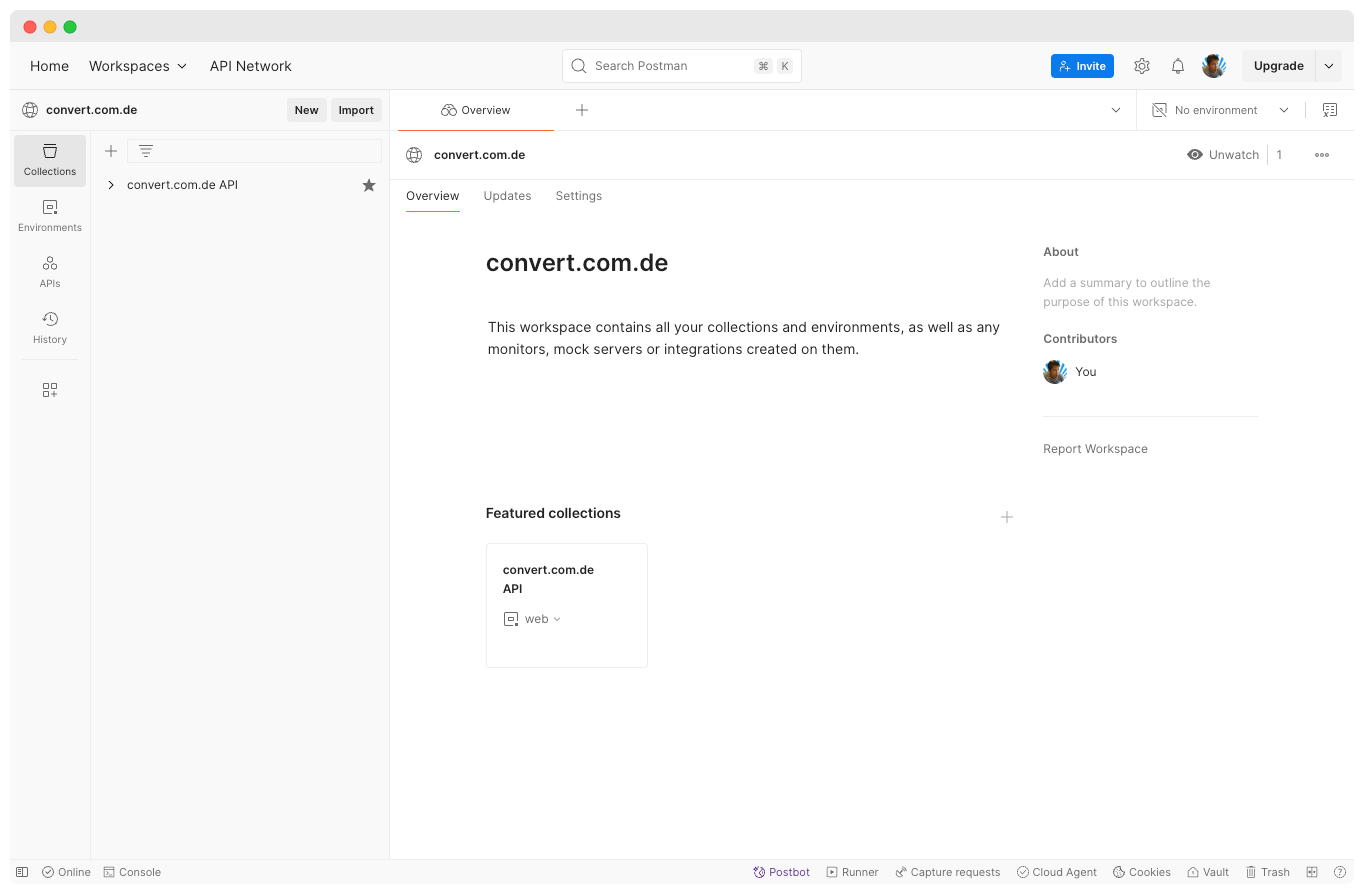1364x894 pixels.
Task: Open the settings gear icon
Action: [x=1142, y=66]
